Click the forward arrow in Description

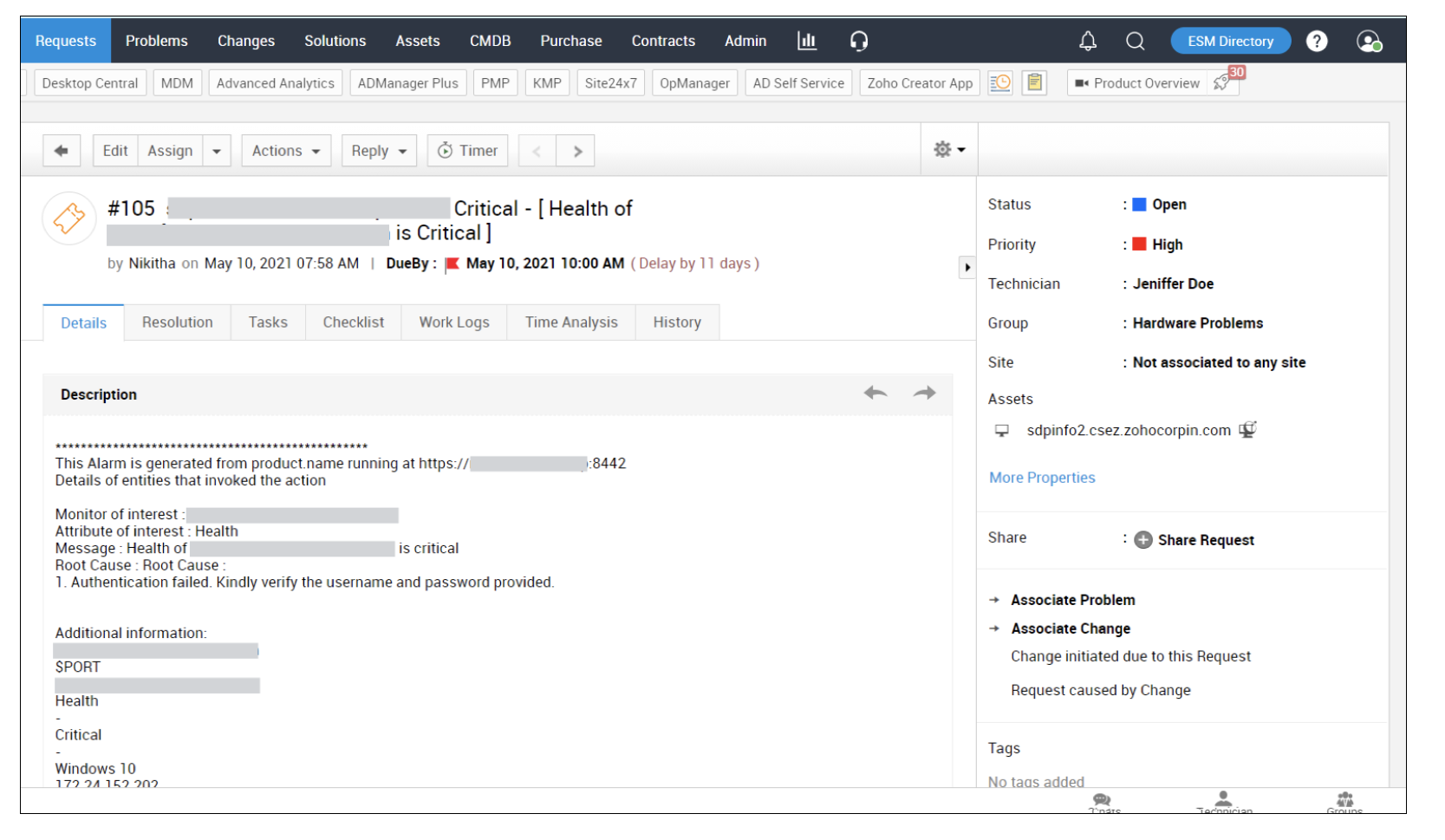(x=924, y=394)
